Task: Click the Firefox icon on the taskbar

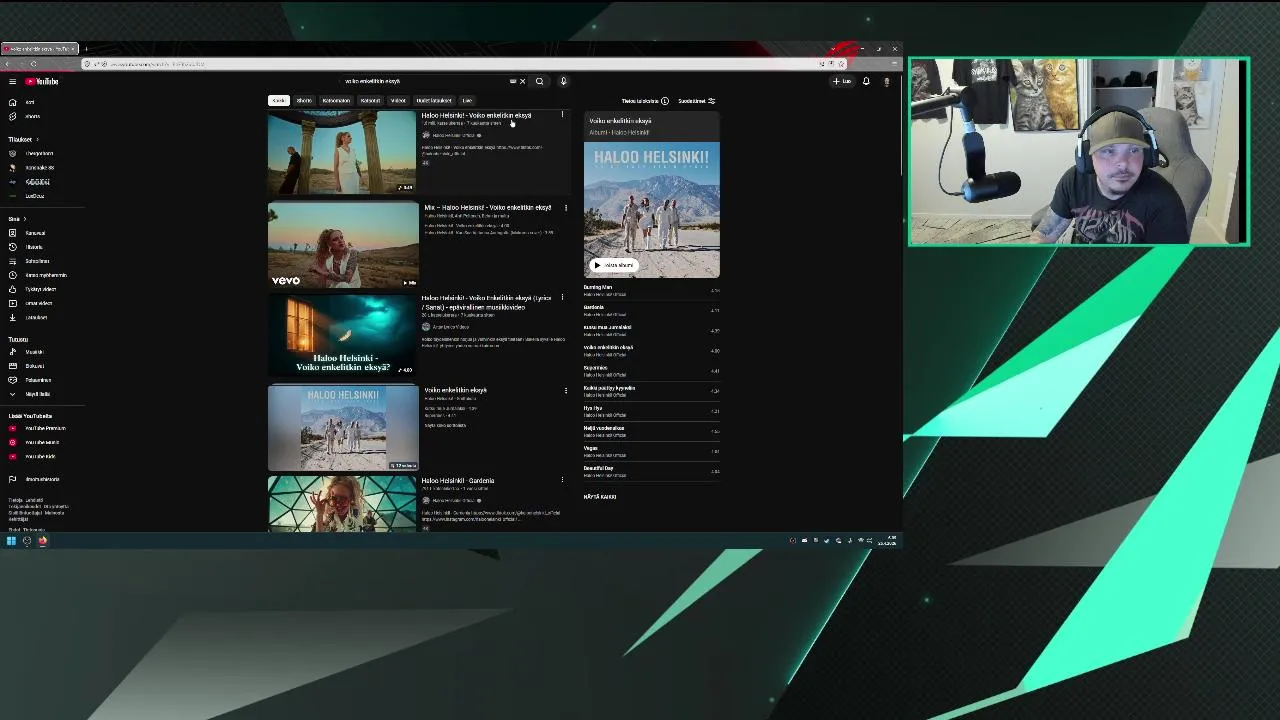Action: pyautogui.click(x=43, y=541)
